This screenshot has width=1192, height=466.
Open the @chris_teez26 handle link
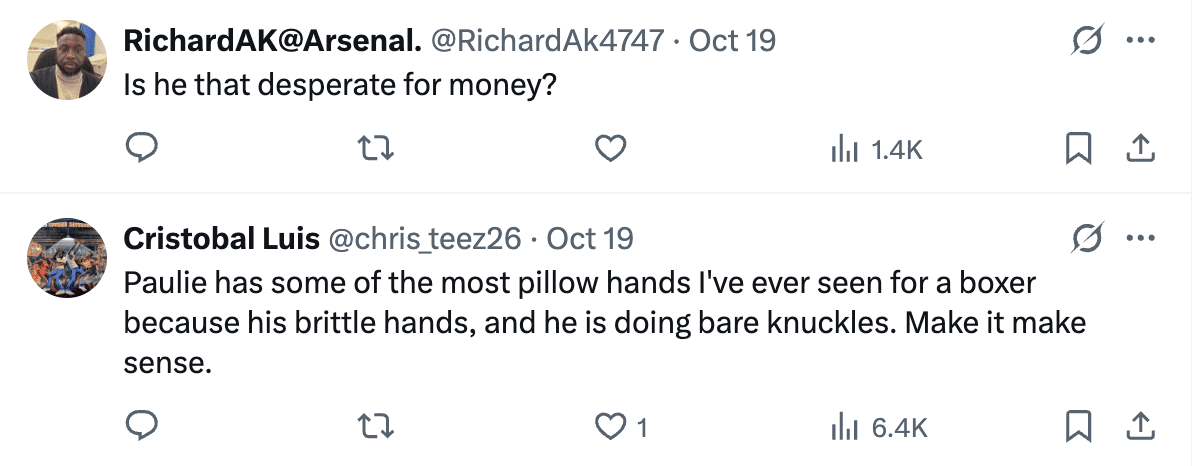tap(425, 239)
